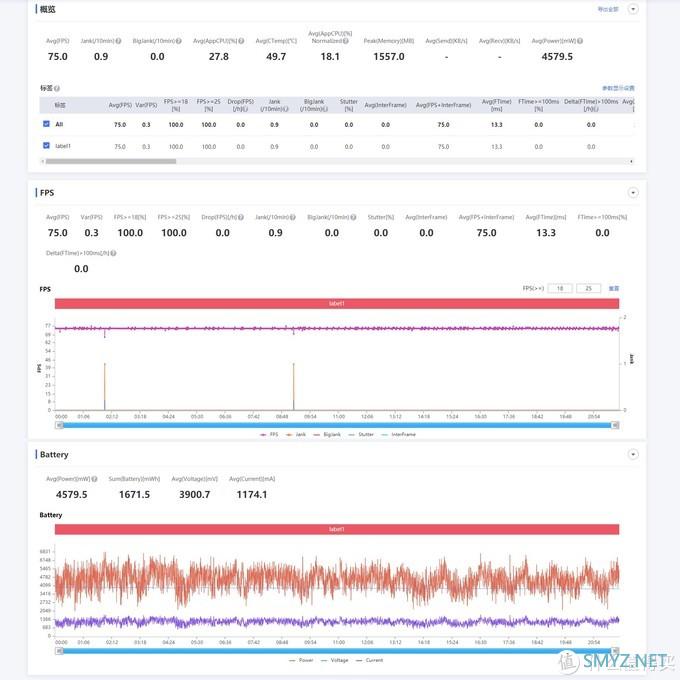This screenshot has height=680, width=680.
Task: Click the help icon beside Normalized CPU label
Action: point(346,41)
